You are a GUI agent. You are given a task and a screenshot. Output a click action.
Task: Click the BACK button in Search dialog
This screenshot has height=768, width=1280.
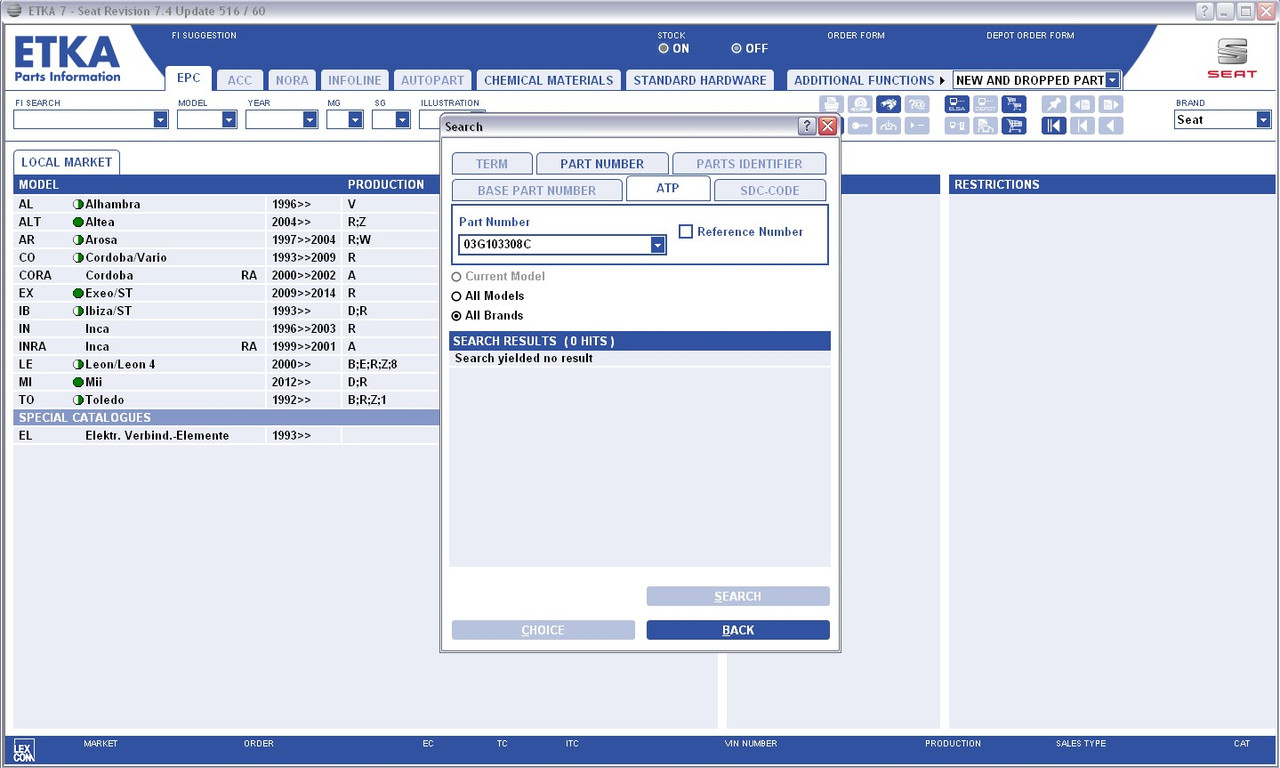tap(738, 630)
